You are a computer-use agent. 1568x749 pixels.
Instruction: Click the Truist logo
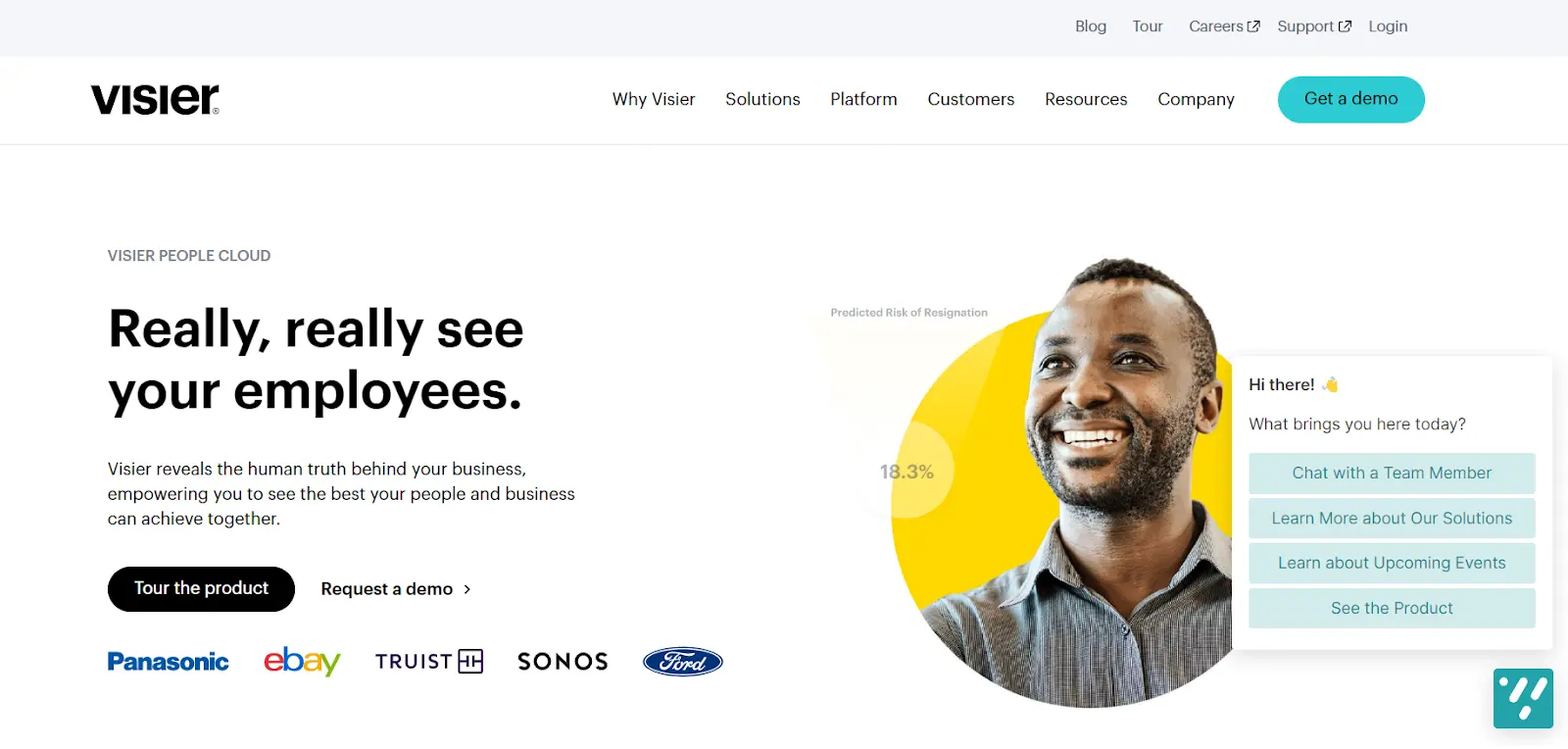(x=429, y=662)
